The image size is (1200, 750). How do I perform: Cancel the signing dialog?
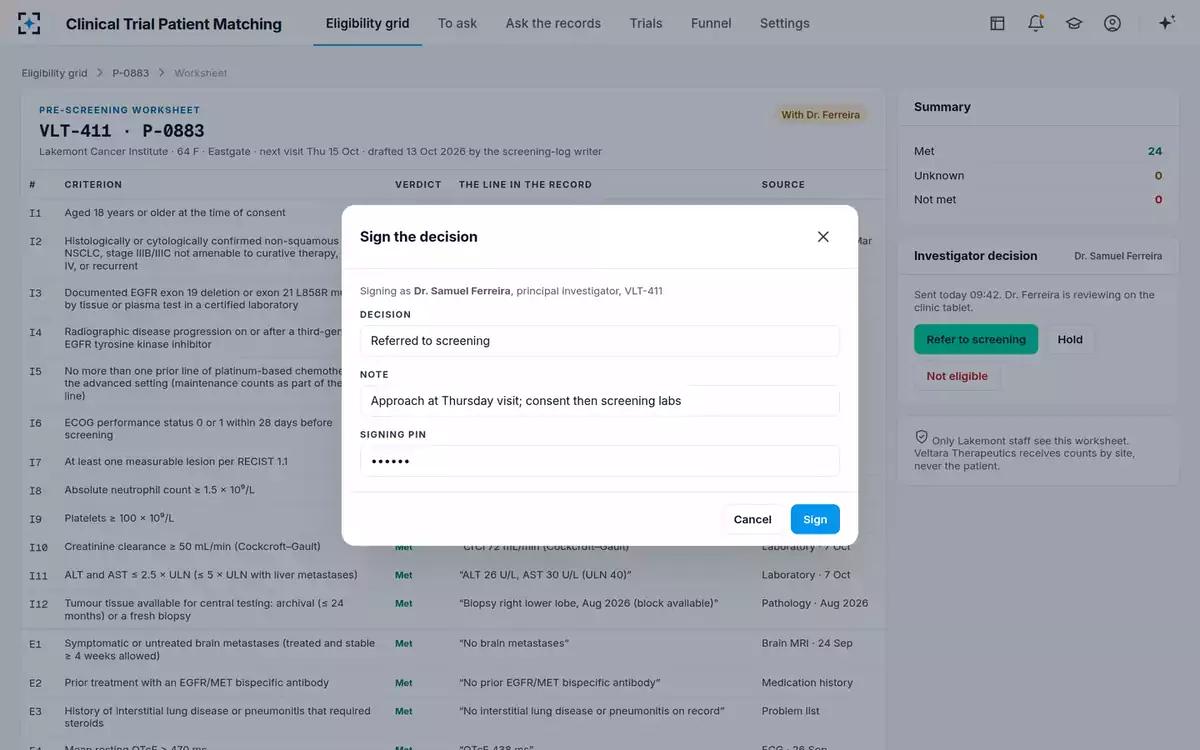coord(752,519)
